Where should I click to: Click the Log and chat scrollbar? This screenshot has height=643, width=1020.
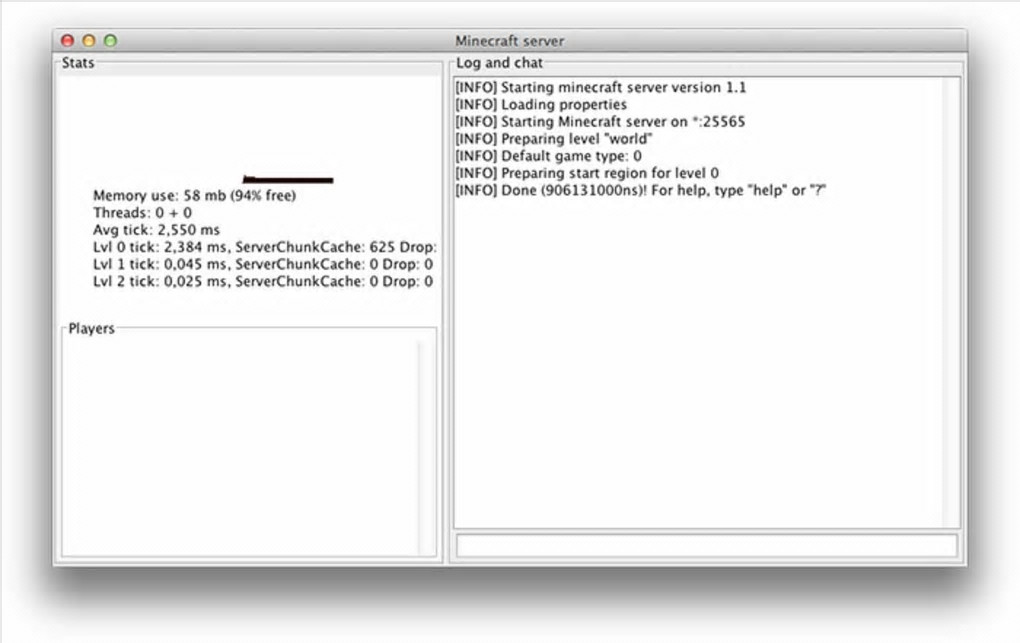coord(950,302)
